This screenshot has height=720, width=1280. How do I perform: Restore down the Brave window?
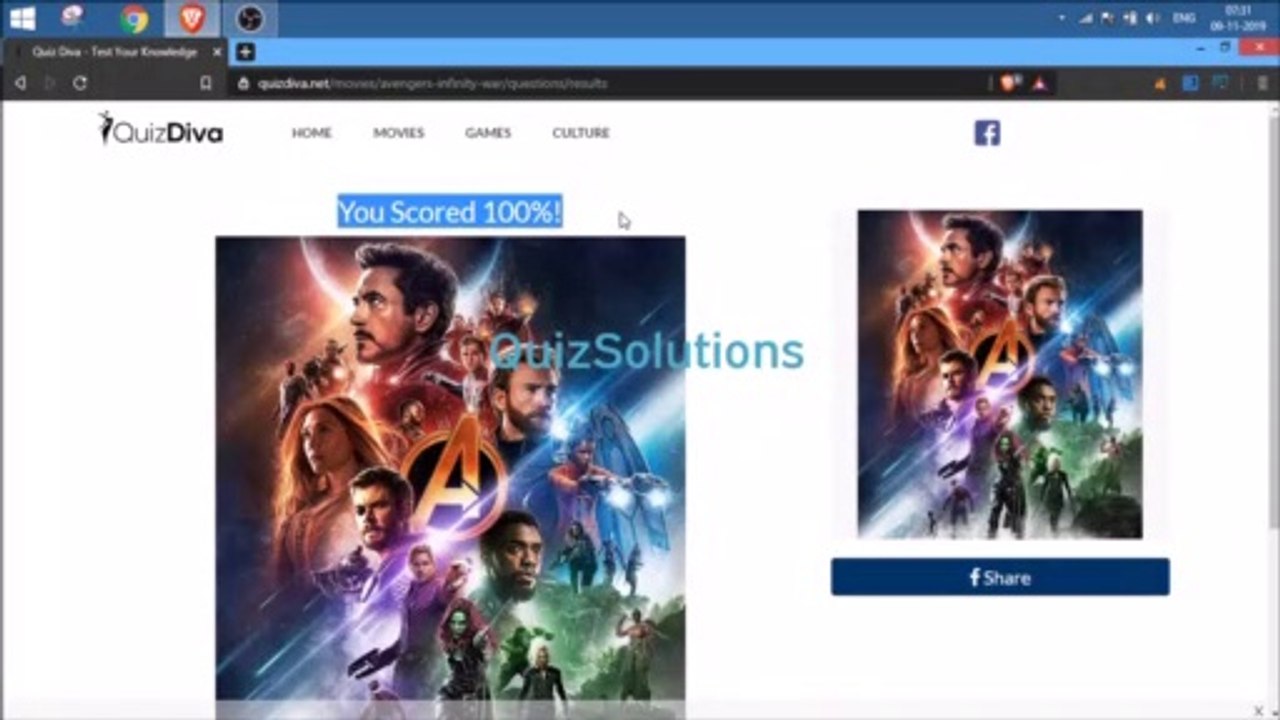1226,48
